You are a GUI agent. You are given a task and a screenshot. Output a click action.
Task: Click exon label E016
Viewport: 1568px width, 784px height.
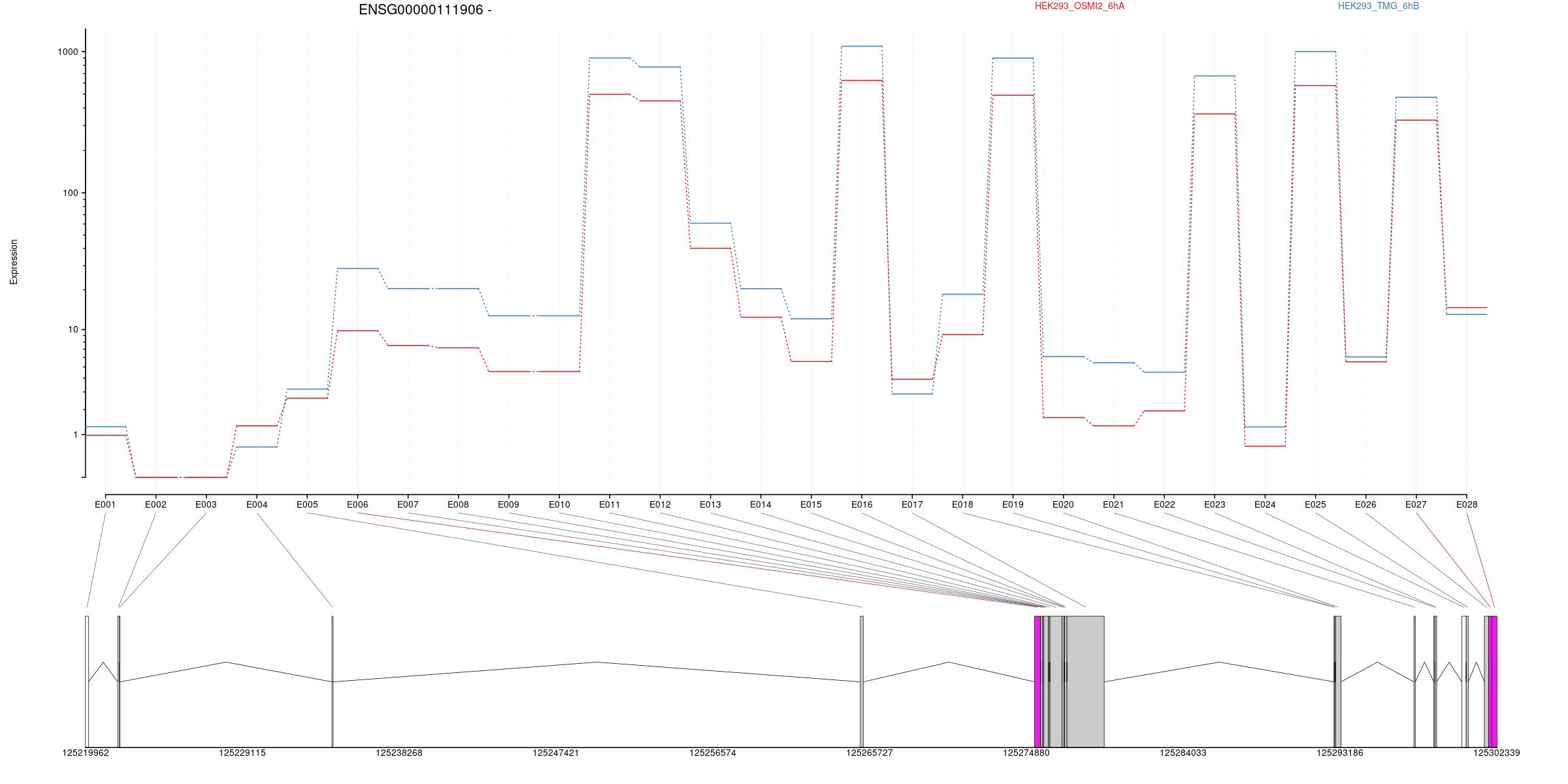pos(862,504)
